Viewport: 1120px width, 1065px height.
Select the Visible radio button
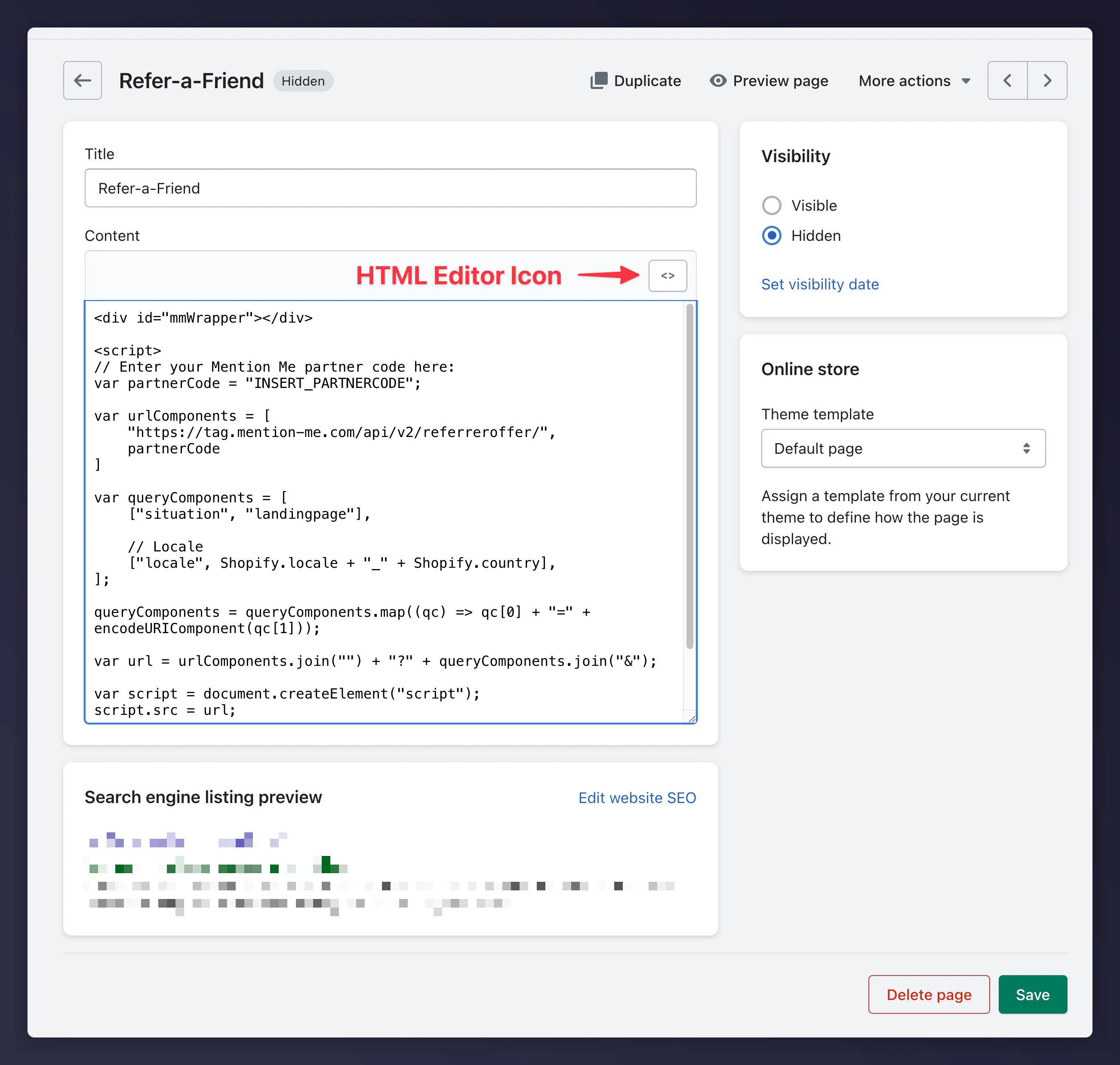click(x=772, y=206)
